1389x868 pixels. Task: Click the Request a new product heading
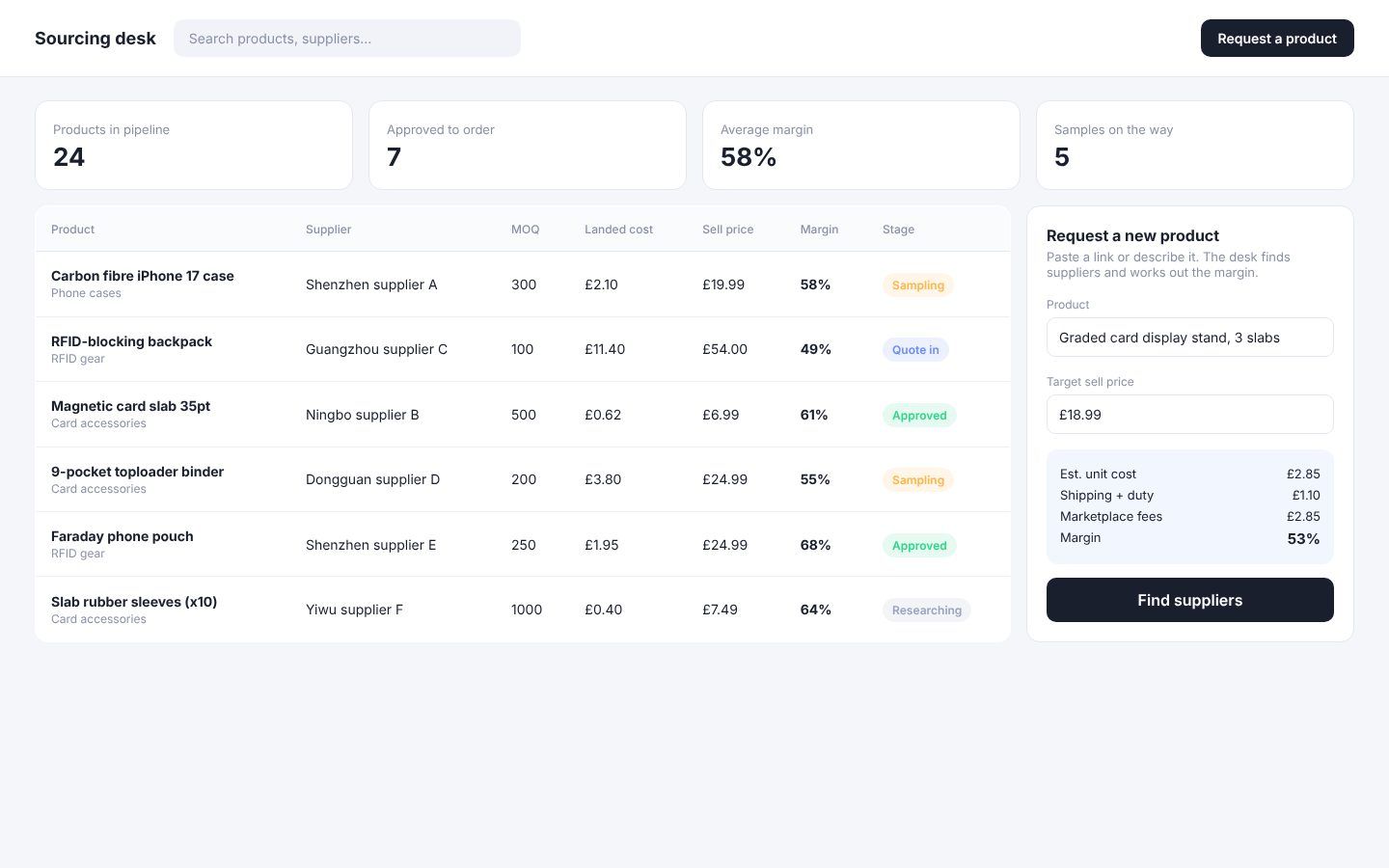pos(1132,235)
